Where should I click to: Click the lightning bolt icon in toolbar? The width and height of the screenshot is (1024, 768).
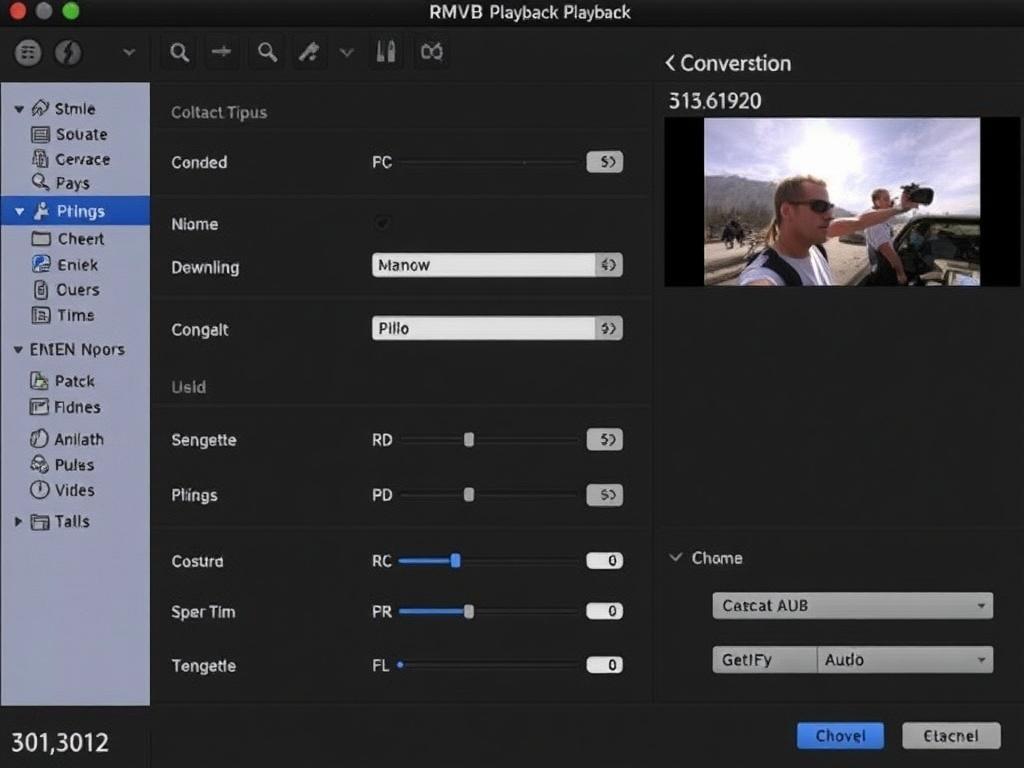(x=68, y=53)
